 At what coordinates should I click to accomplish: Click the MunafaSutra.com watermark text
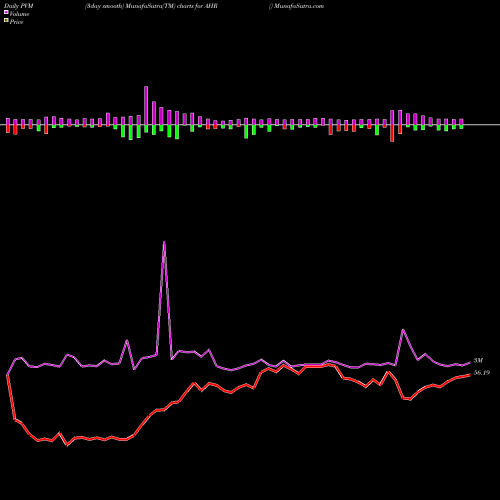[x=298, y=6]
